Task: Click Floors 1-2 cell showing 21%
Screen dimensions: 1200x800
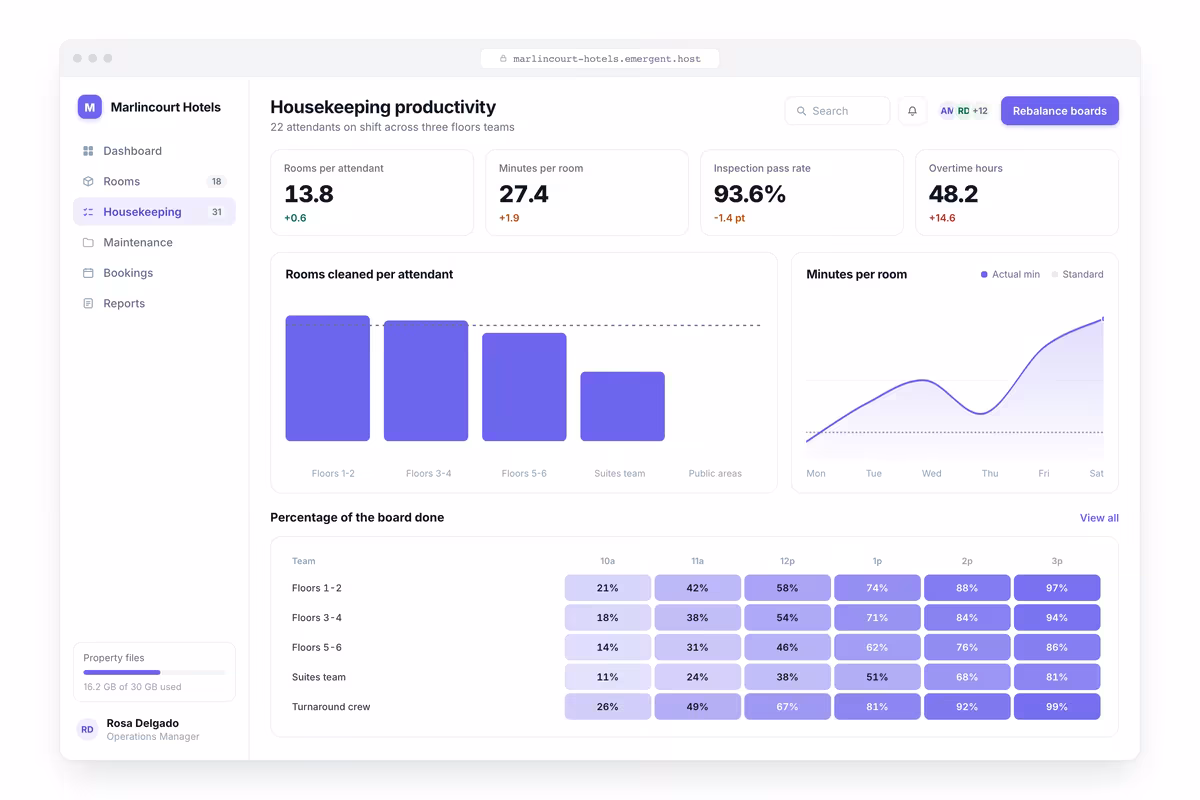Action: tap(607, 588)
